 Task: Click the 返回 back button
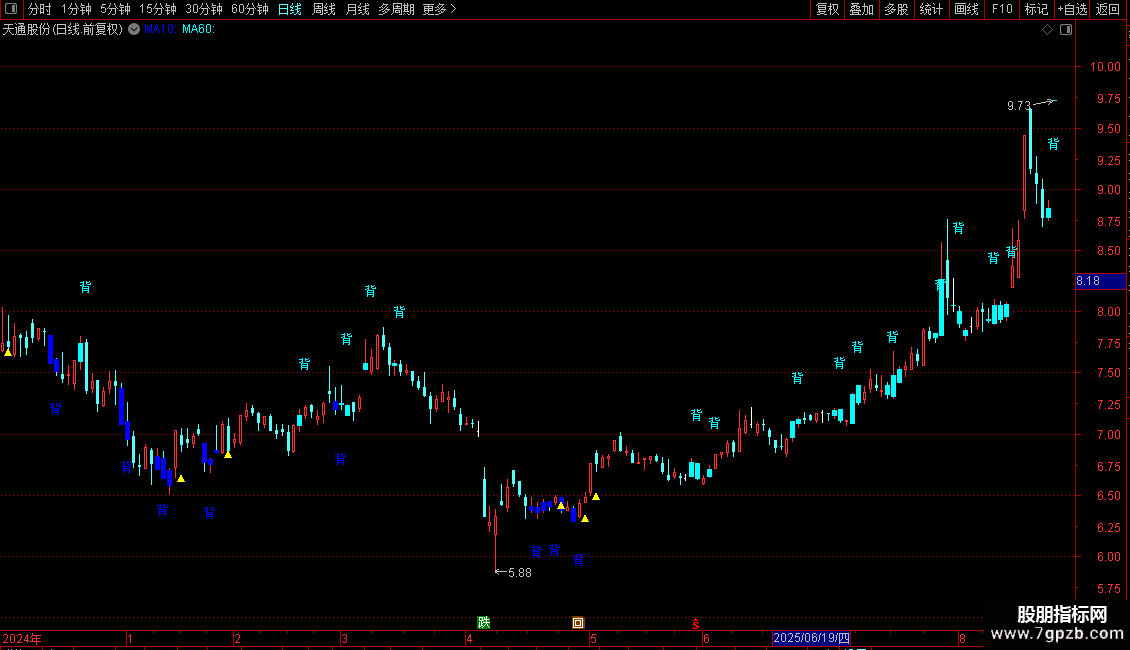click(1108, 9)
